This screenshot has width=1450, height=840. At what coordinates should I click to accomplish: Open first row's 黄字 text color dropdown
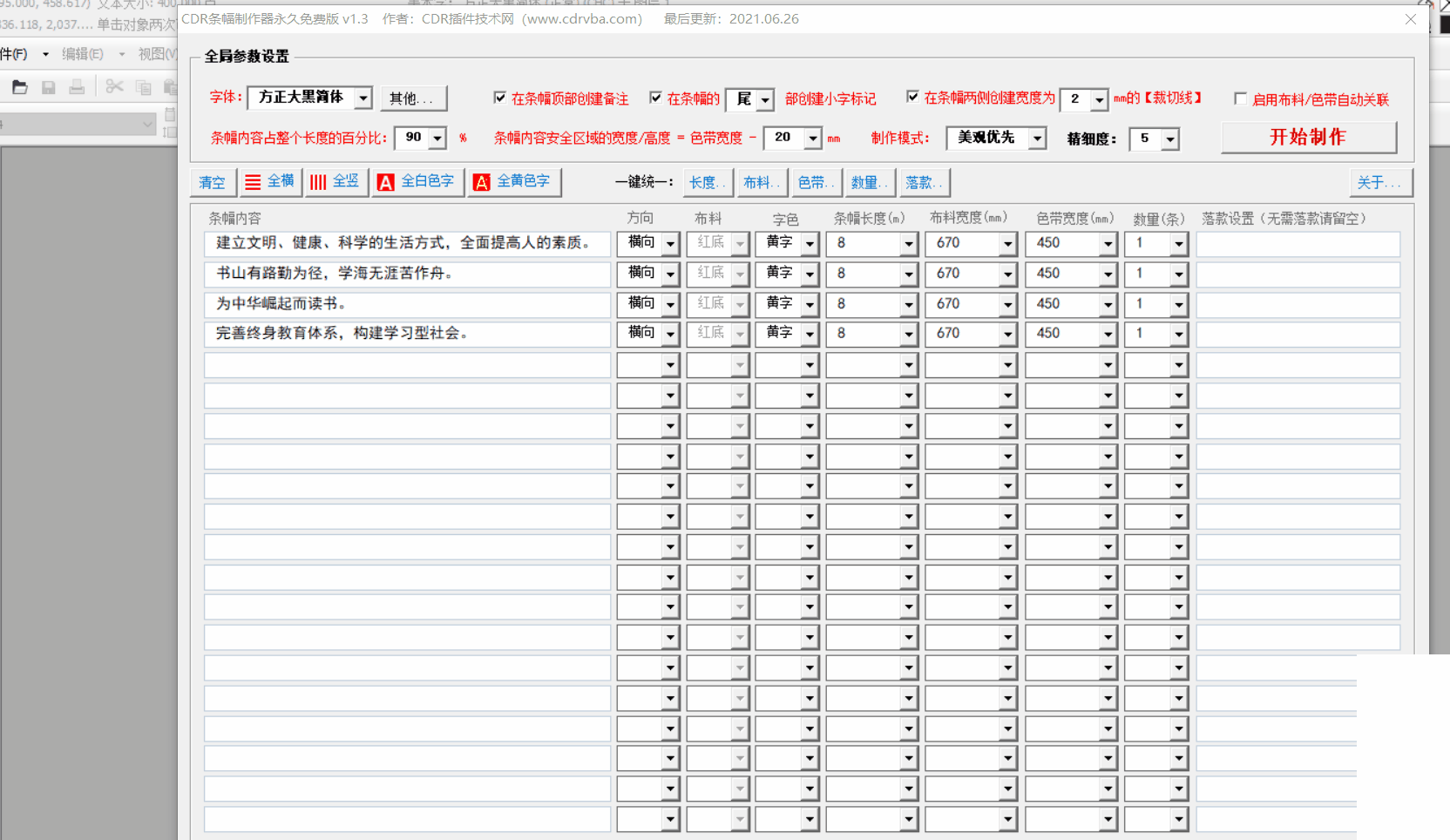[x=809, y=245]
